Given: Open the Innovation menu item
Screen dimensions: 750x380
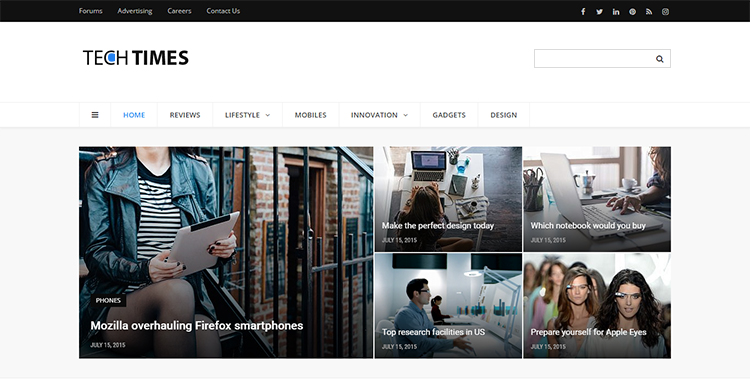Looking at the screenshot, I should pyautogui.click(x=374, y=115).
